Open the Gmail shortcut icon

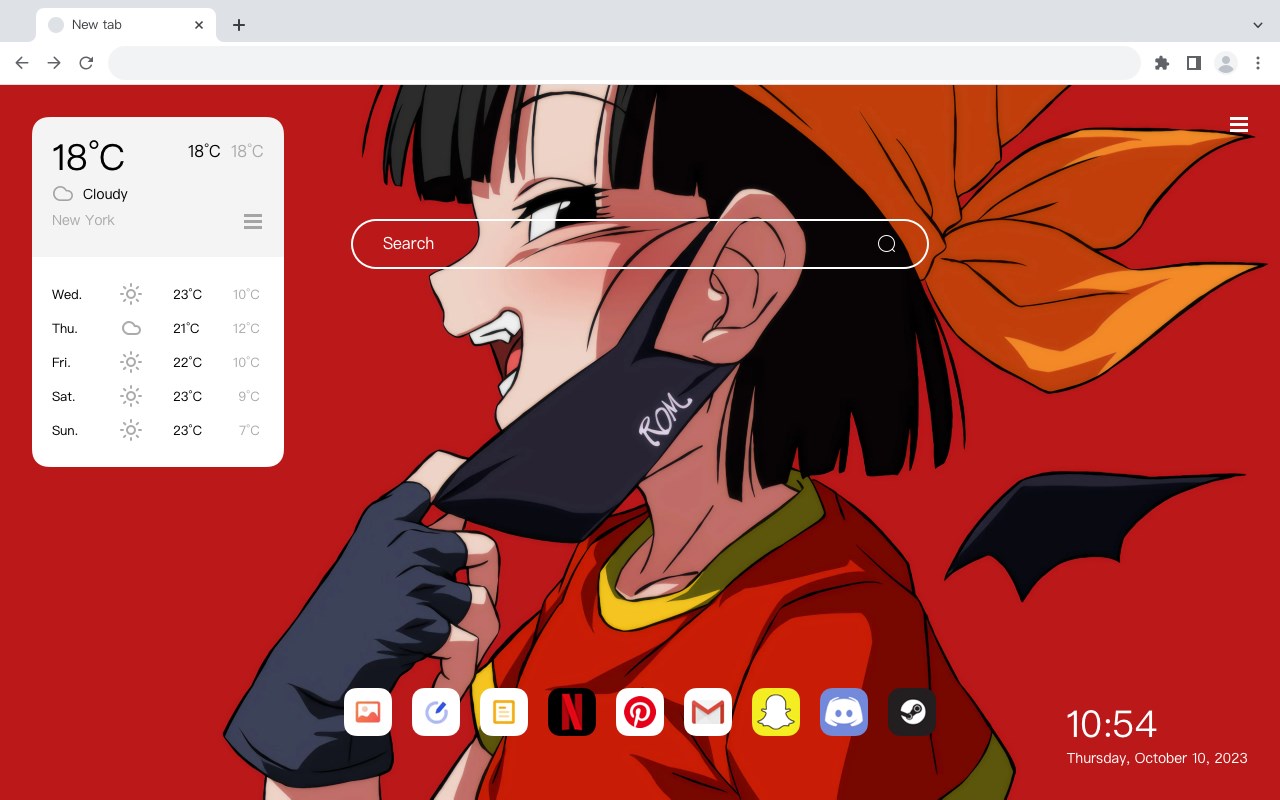(708, 712)
